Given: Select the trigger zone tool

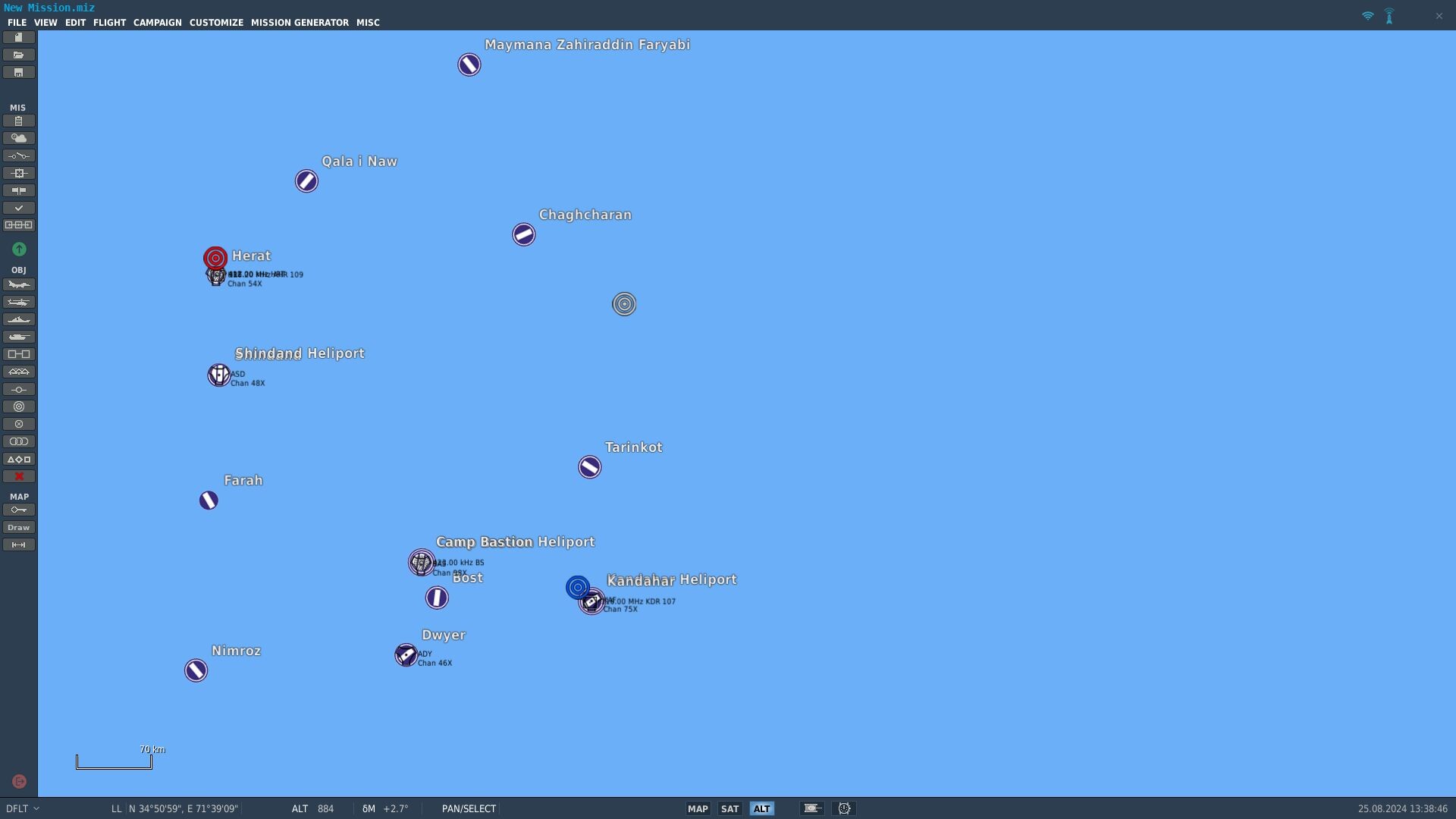Looking at the screenshot, I should 18,406.
